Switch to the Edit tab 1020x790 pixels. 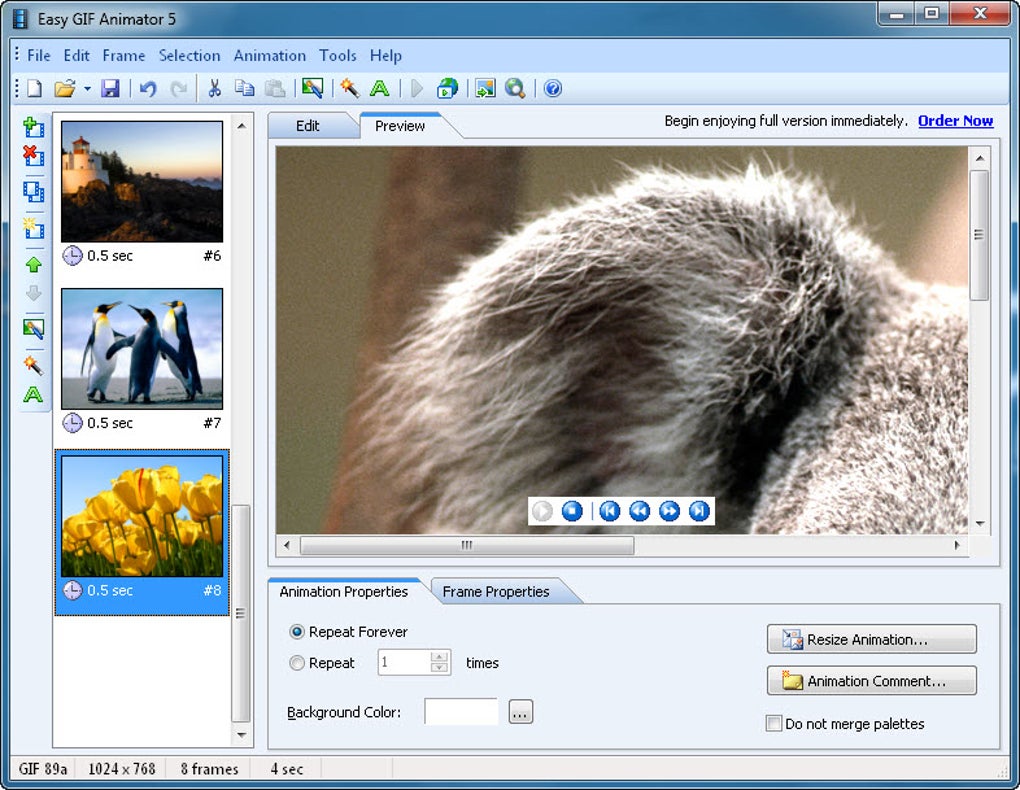(308, 126)
